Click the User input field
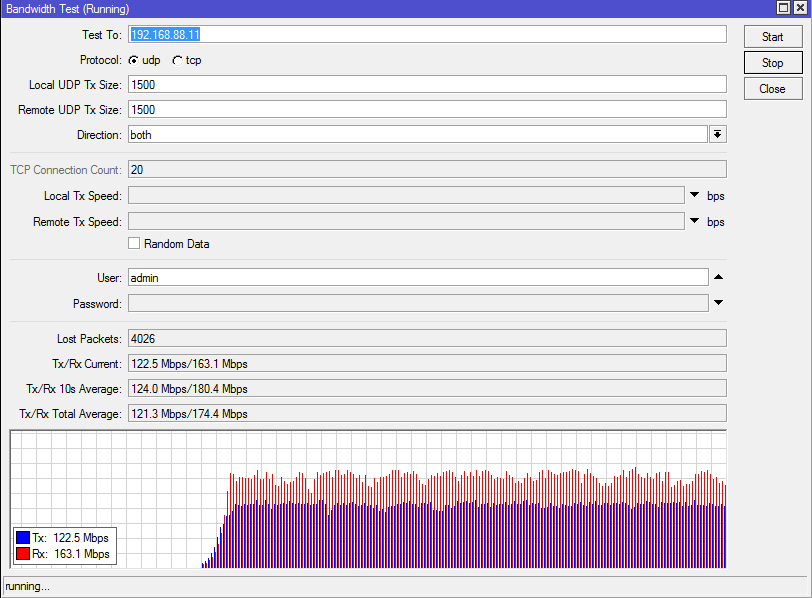The image size is (812, 598). pyautogui.click(x=417, y=278)
